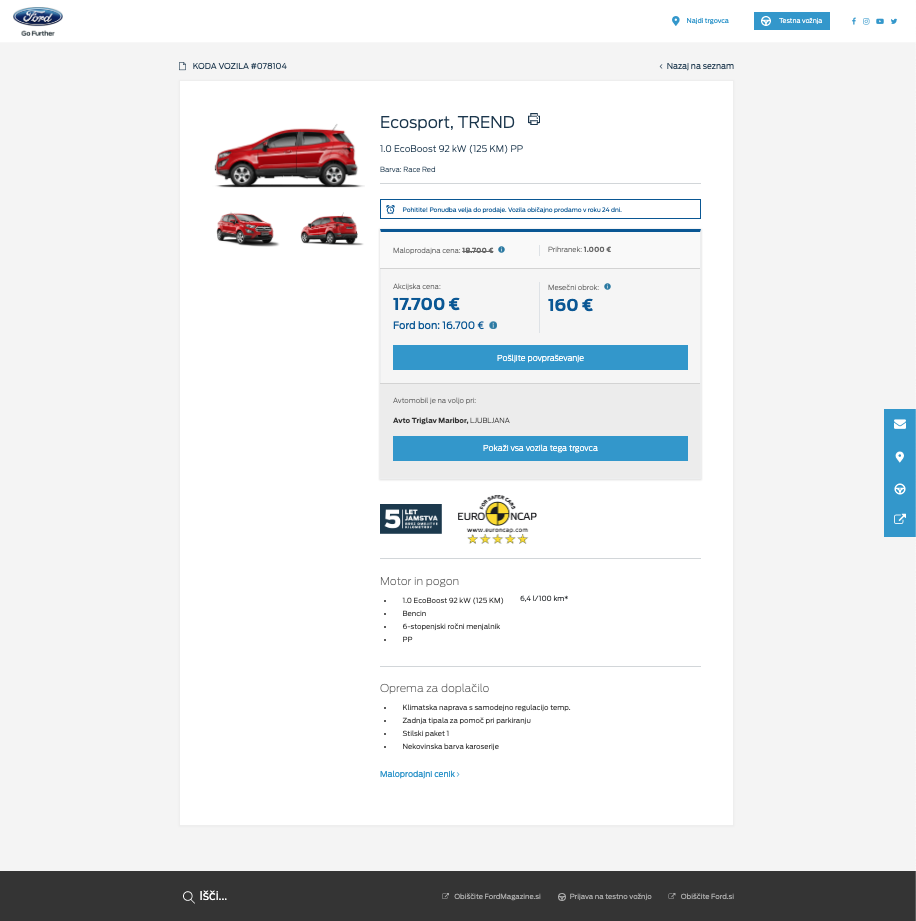Click the 6,4 l/100 km consumption value

pos(544,599)
